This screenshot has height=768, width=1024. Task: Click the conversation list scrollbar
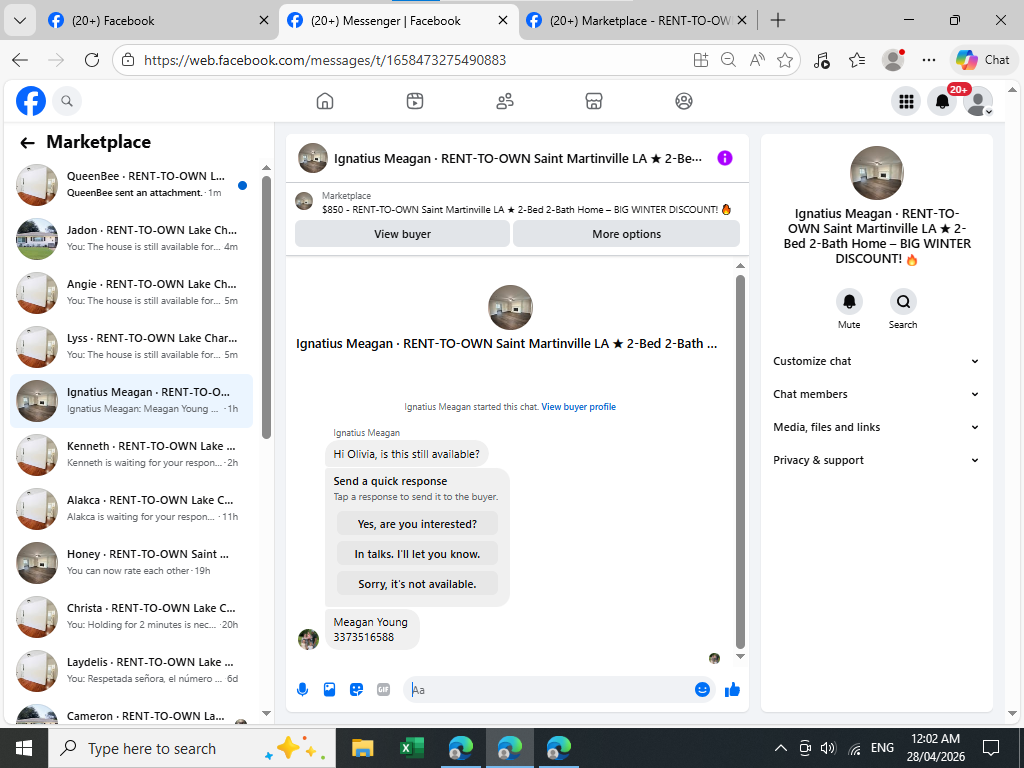pos(266,307)
